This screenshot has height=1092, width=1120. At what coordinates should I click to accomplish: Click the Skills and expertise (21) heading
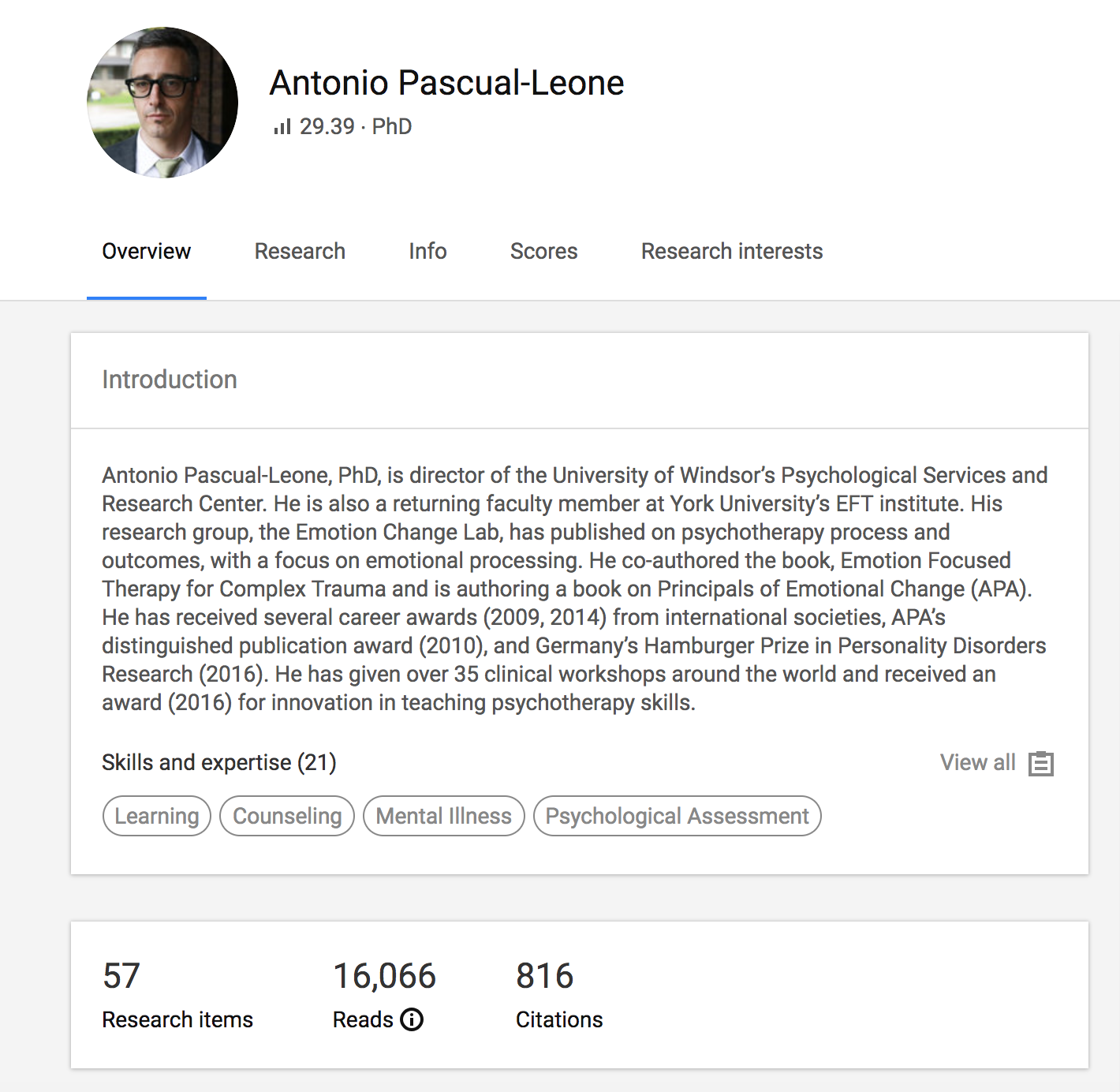[219, 762]
